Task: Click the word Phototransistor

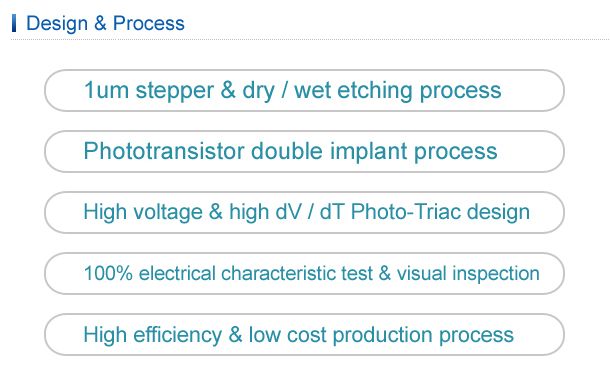Action: click(164, 151)
